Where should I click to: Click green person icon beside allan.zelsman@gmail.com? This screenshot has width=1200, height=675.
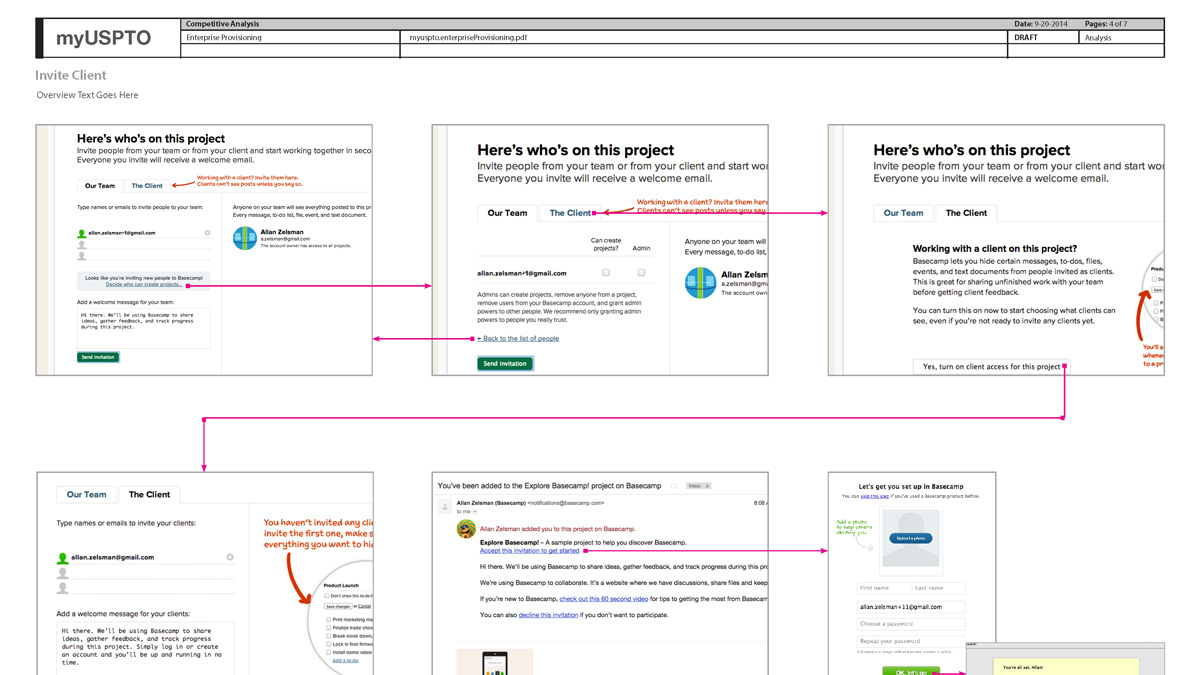coord(63,558)
